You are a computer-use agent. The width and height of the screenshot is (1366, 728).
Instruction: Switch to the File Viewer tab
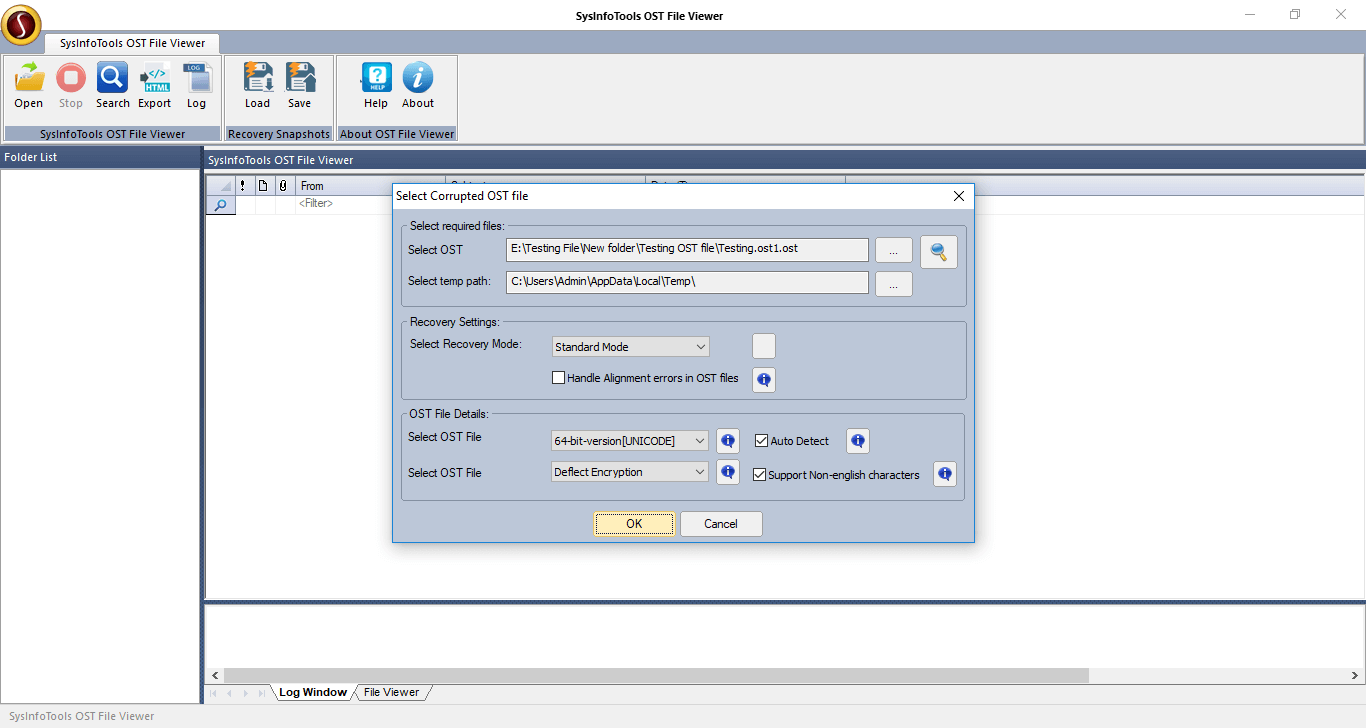[391, 692]
